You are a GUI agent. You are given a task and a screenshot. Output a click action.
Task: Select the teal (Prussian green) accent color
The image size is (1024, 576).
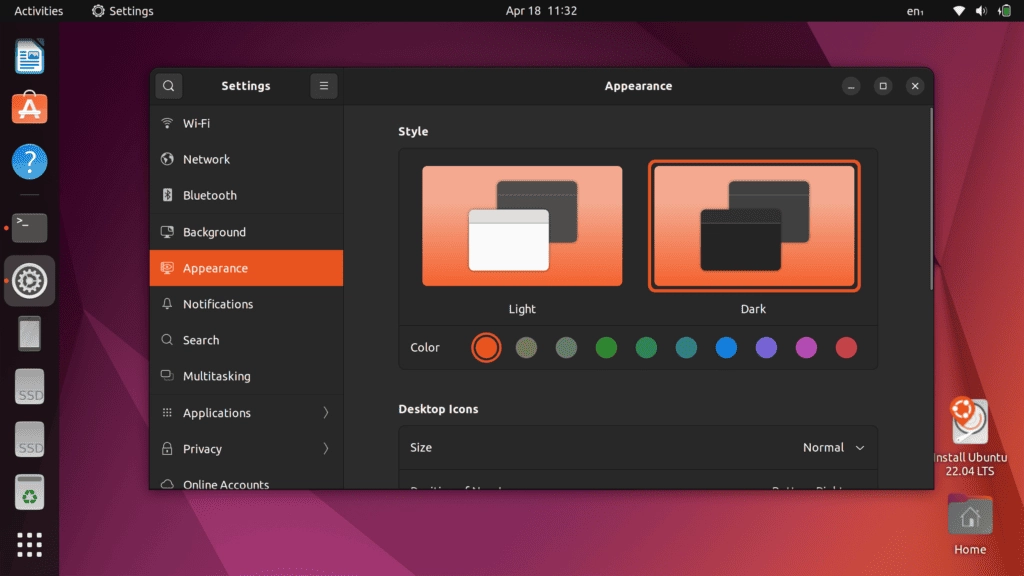coord(686,347)
